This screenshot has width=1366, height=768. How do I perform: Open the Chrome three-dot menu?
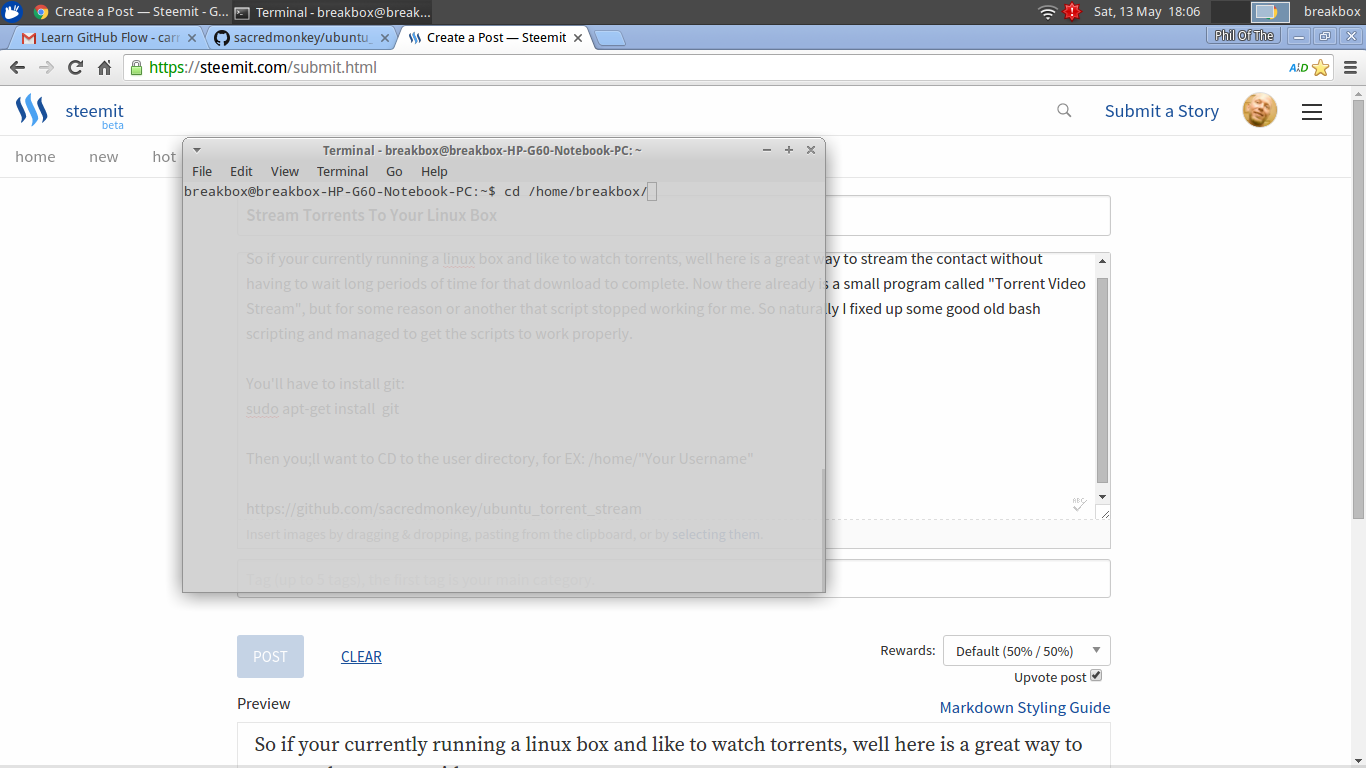click(1349, 68)
